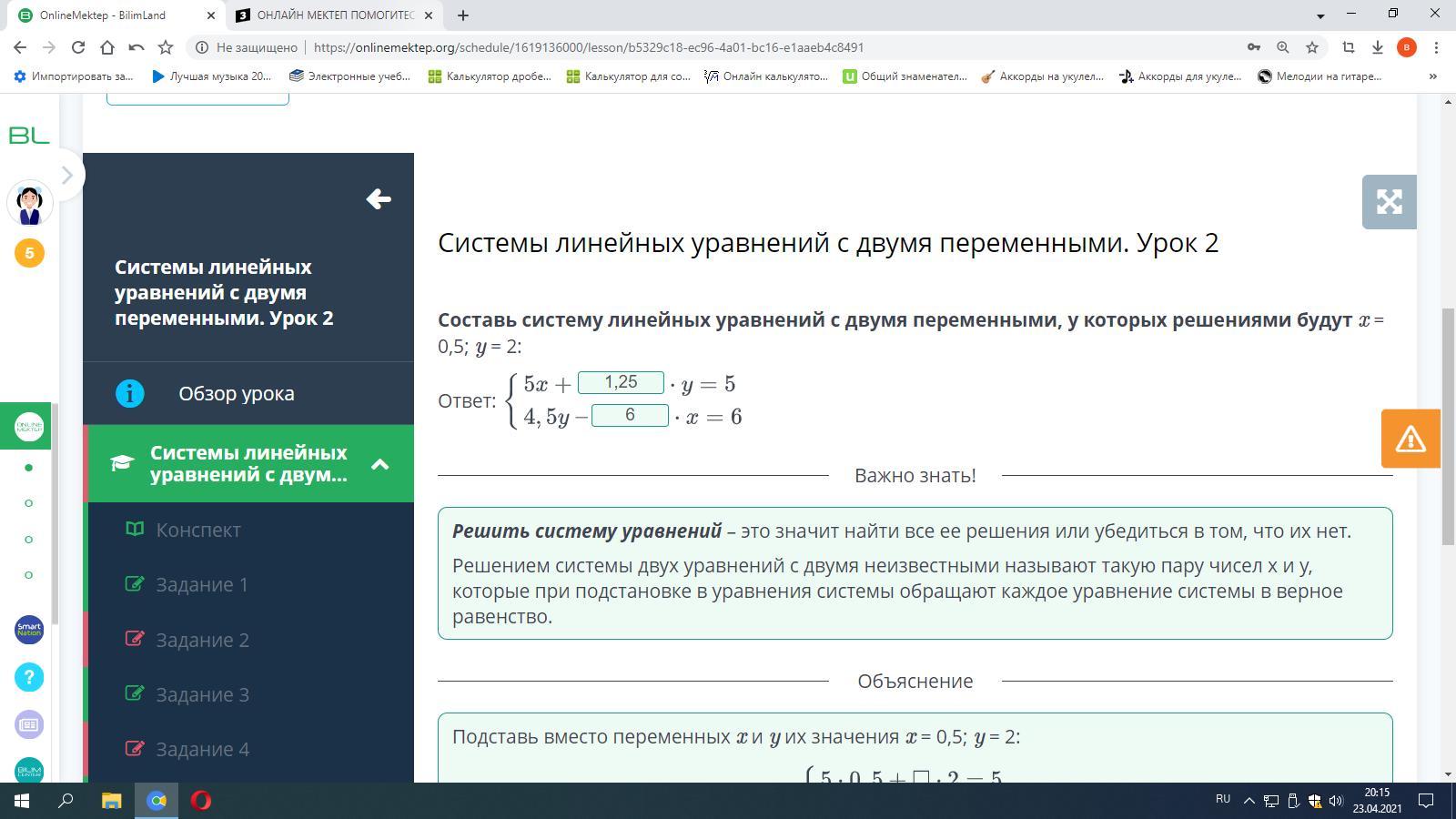
Task: Switch to the ОНЛАЙН МЕКТЕП ПОМОГИТЕ tab
Action: point(335,15)
